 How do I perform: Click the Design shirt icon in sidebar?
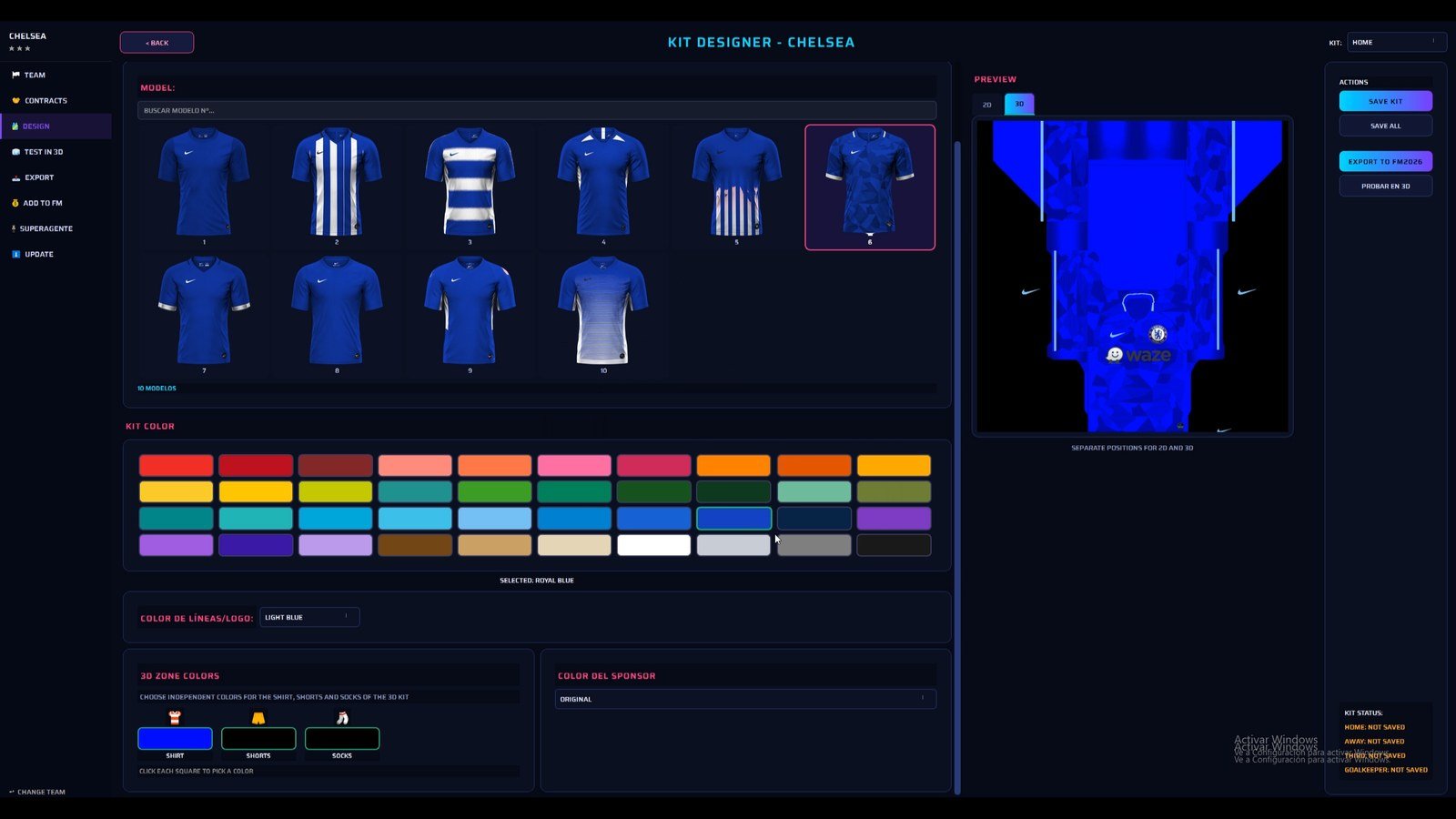pyautogui.click(x=15, y=126)
